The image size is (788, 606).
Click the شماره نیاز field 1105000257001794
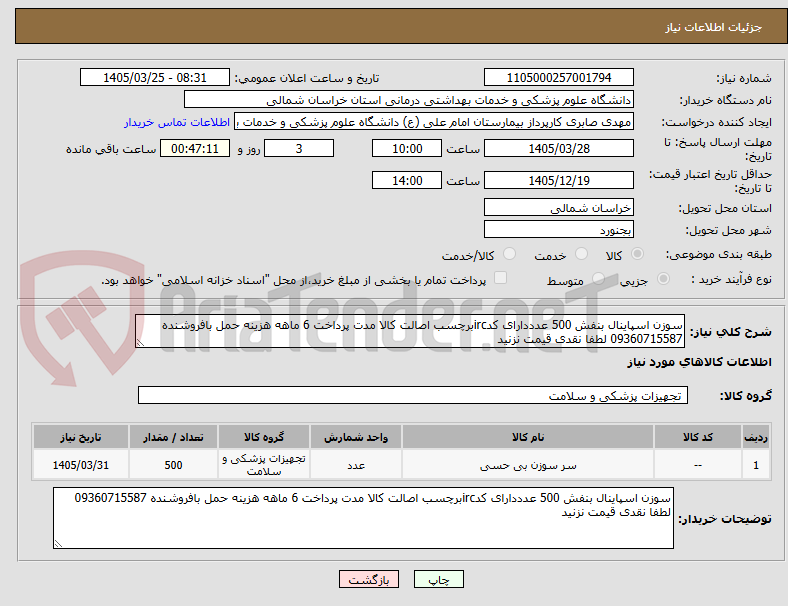(559, 78)
